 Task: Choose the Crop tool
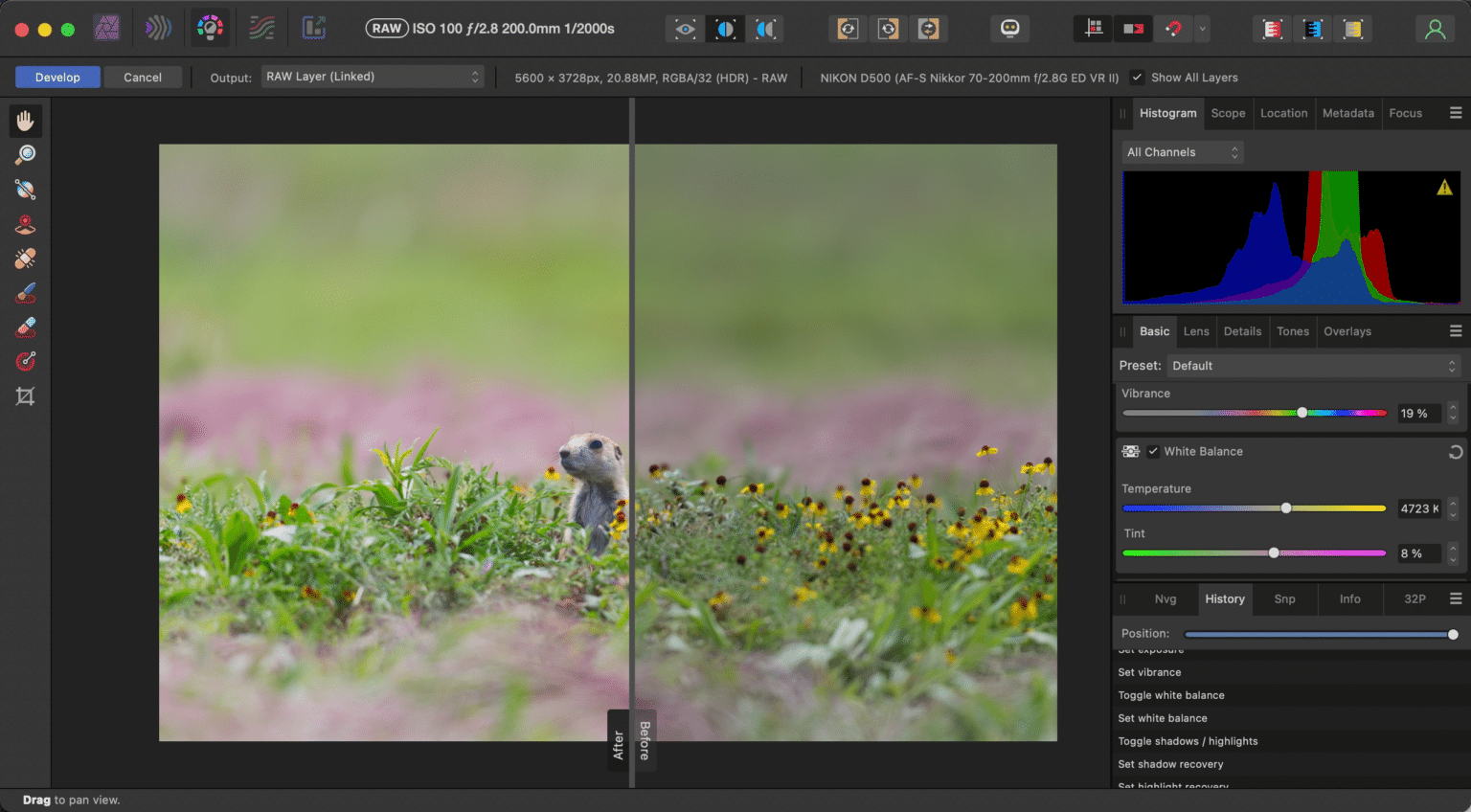tap(25, 395)
